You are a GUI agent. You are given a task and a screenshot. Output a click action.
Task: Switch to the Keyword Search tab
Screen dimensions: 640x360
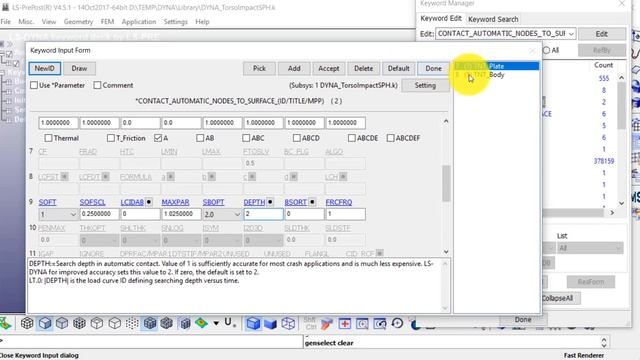(x=493, y=19)
